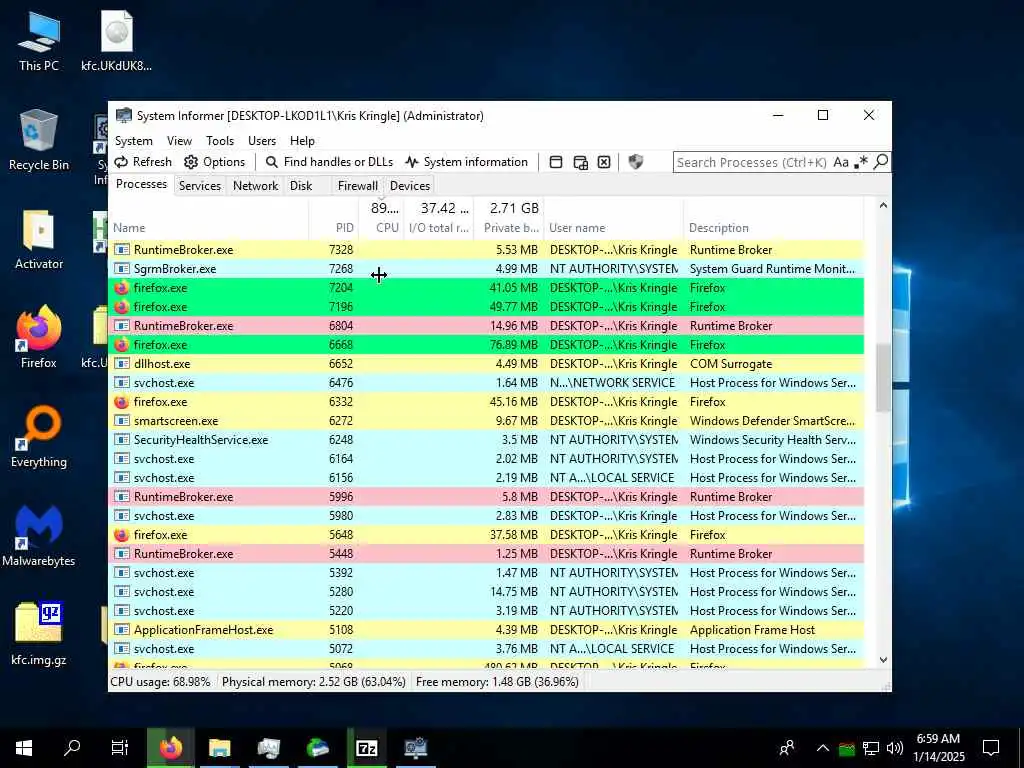Image resolution: width=1024 pixels, height=768 pixels.
Task: Open System information graph window
Action: pos(466,162)
